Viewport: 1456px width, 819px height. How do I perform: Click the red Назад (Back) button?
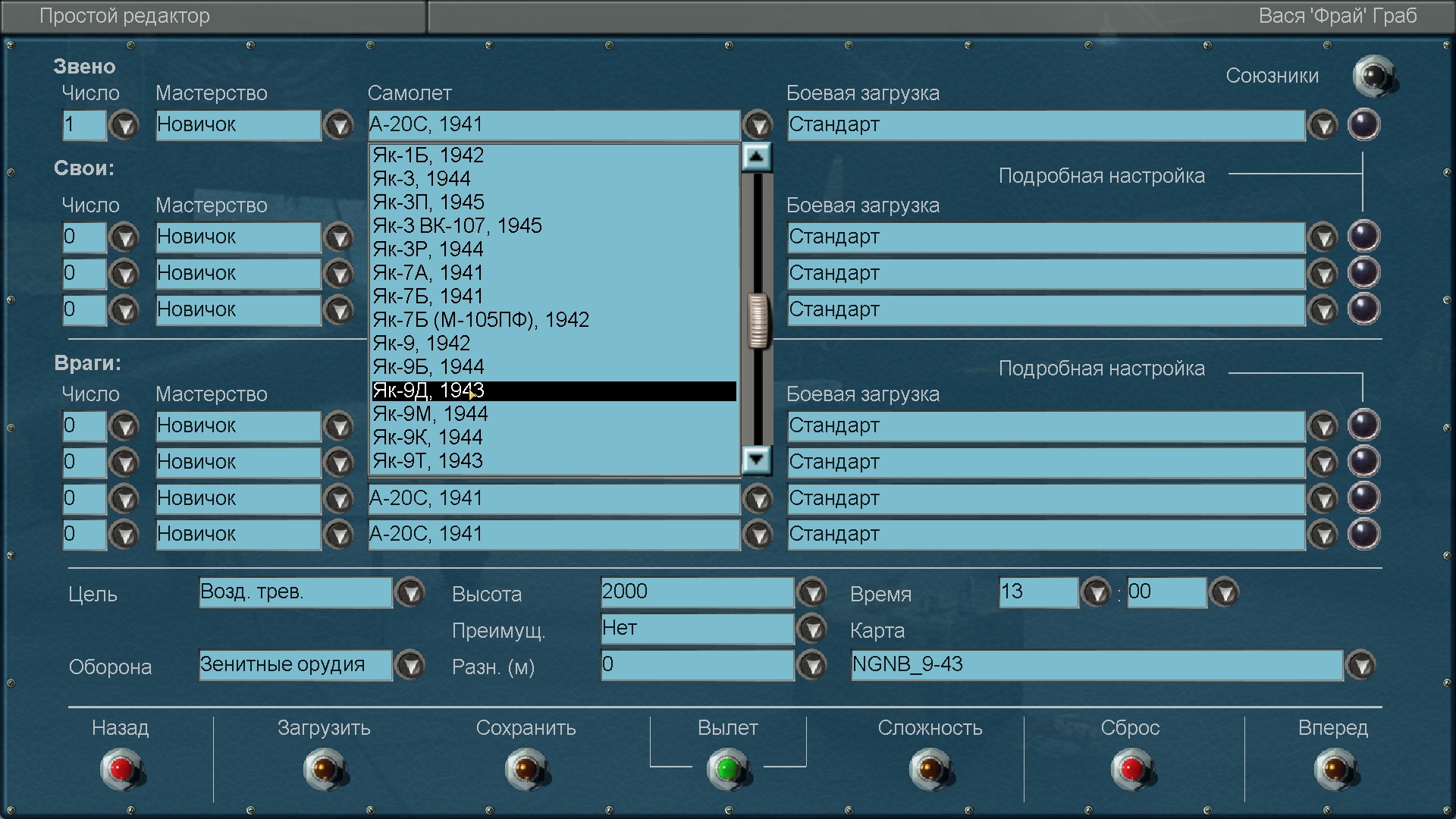point(121,769)
